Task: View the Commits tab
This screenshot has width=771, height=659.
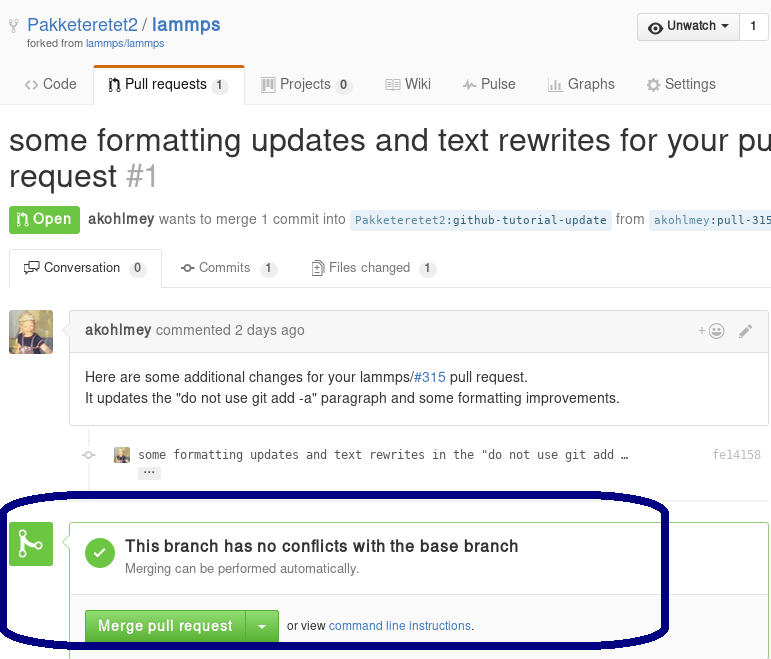Action: (225, 268)
